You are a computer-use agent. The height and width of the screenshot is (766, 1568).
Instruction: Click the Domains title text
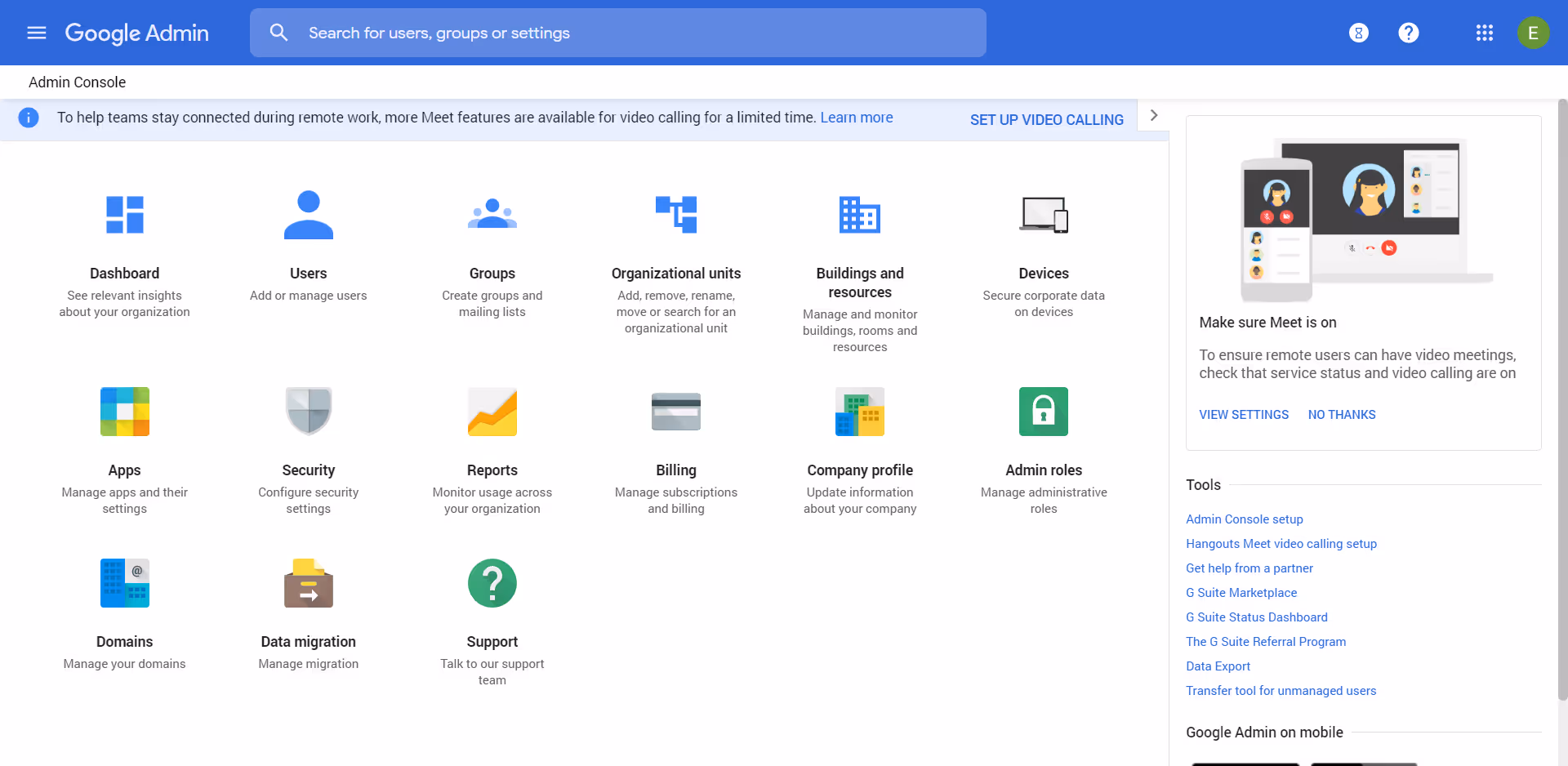coord(125,642)
